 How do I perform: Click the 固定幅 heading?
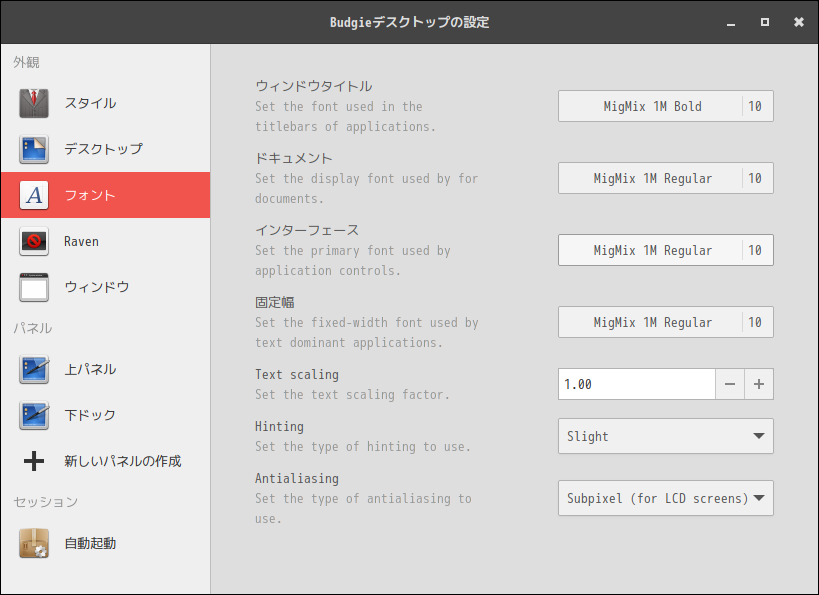pyautogui.click(x=275, y=302)
